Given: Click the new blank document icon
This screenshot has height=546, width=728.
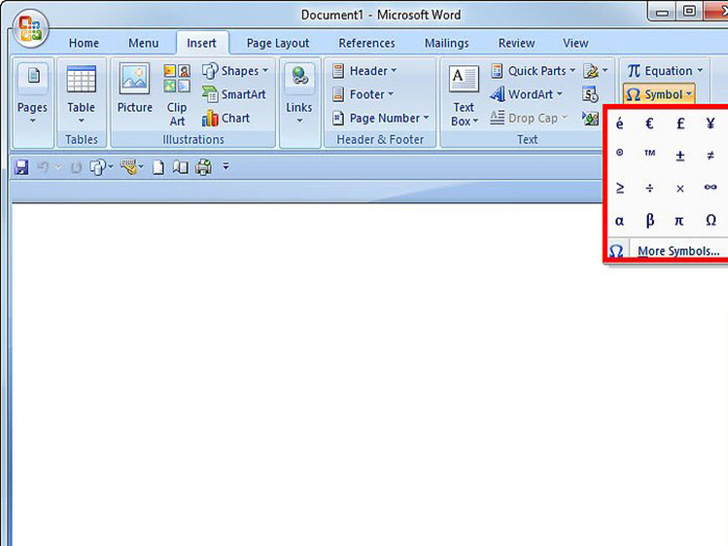Looking at the screenshot, I should click(158, 167).
